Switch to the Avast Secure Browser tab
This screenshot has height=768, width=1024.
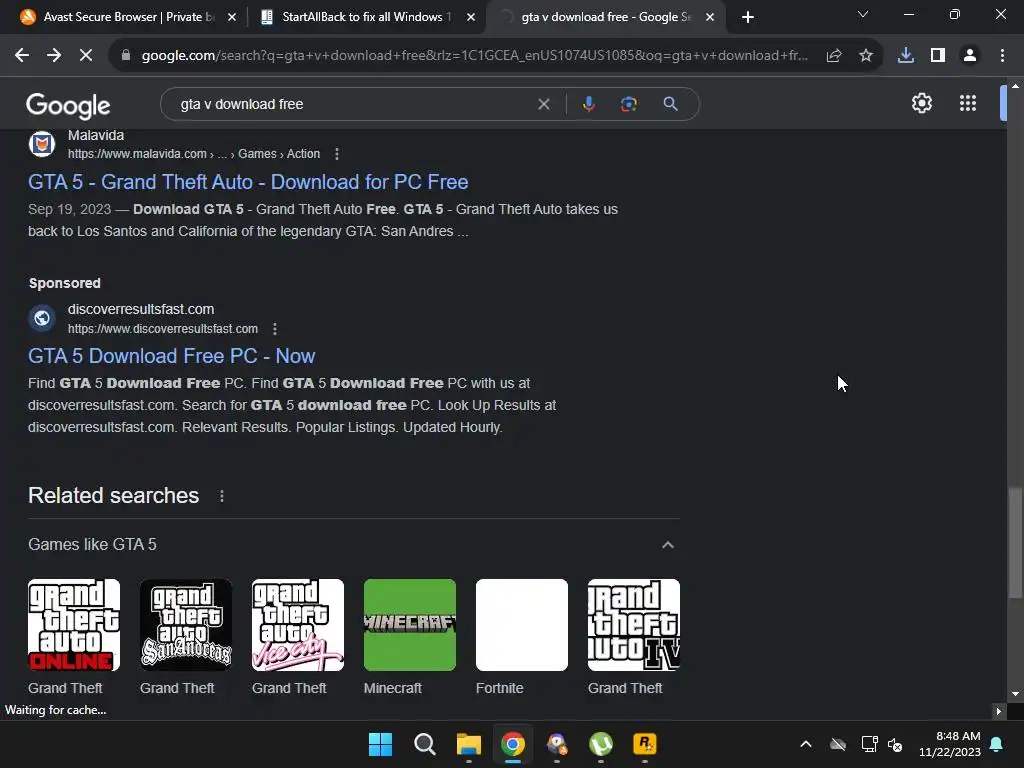128,17
